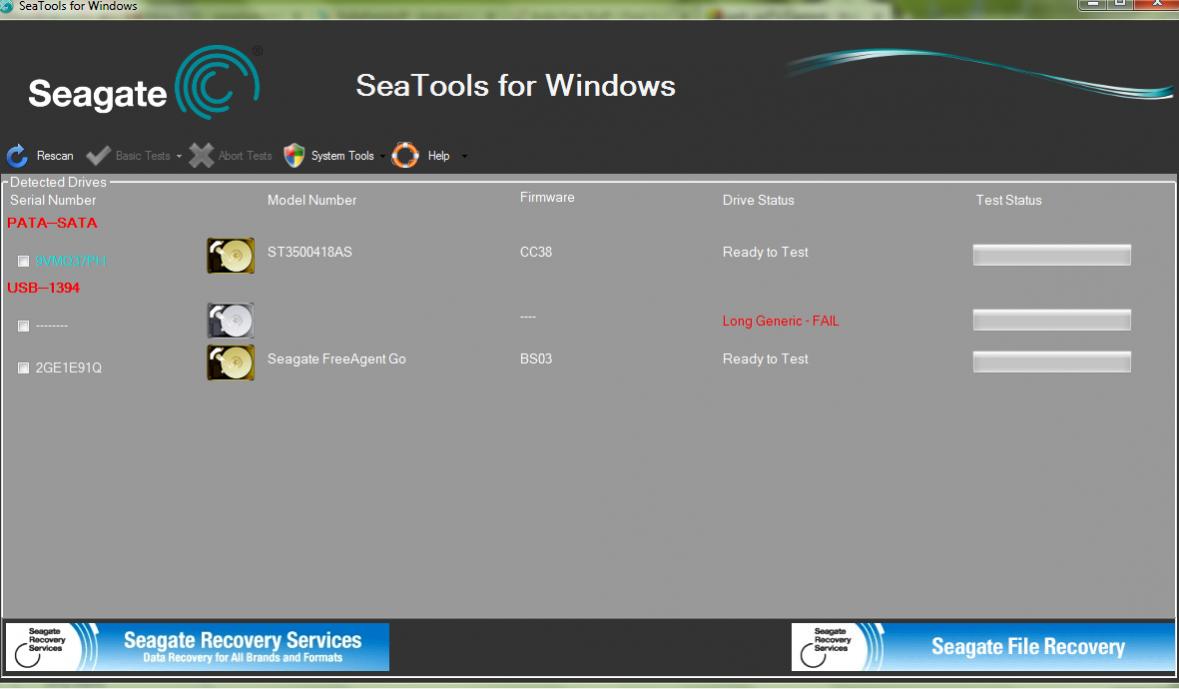Open the System Tools menu label
The height and width of the screenshot is (689, 1179).
pos(342,156)
